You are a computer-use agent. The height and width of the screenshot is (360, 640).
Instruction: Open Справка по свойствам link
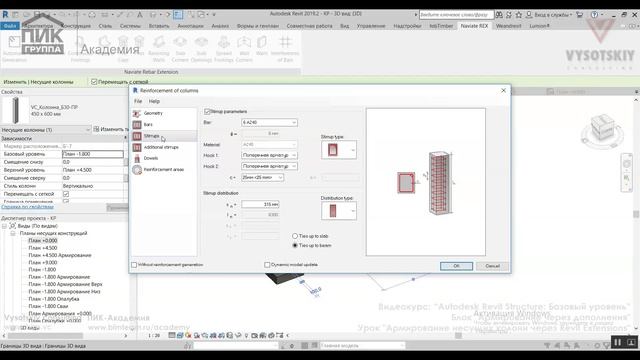(27, 207)
